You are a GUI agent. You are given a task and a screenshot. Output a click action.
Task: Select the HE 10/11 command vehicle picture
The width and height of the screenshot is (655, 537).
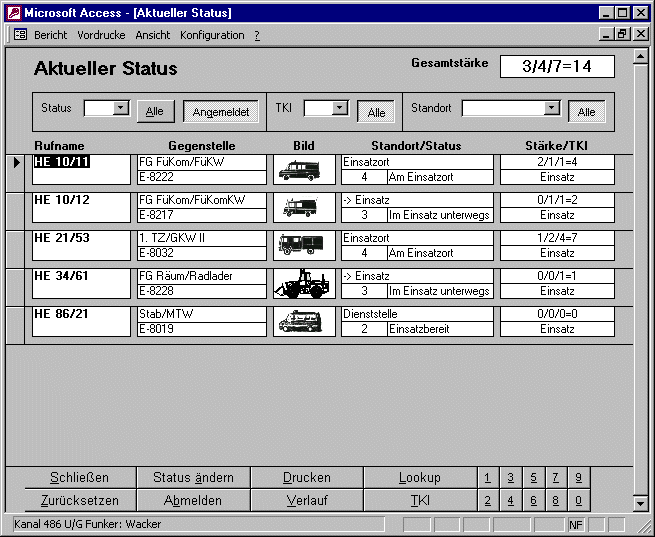[304, 170]
